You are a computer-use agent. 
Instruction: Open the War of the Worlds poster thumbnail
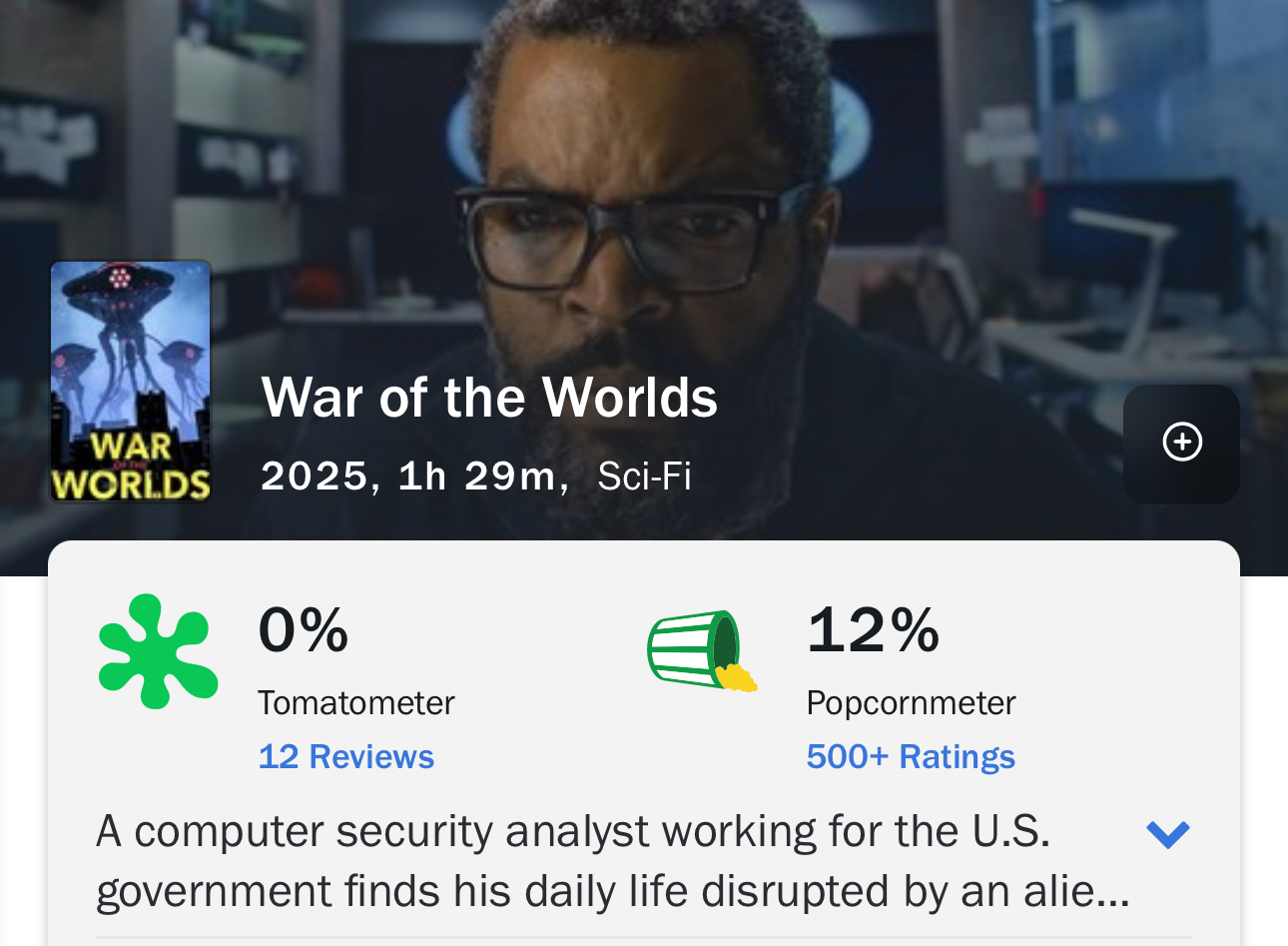(x=131, y=381)
